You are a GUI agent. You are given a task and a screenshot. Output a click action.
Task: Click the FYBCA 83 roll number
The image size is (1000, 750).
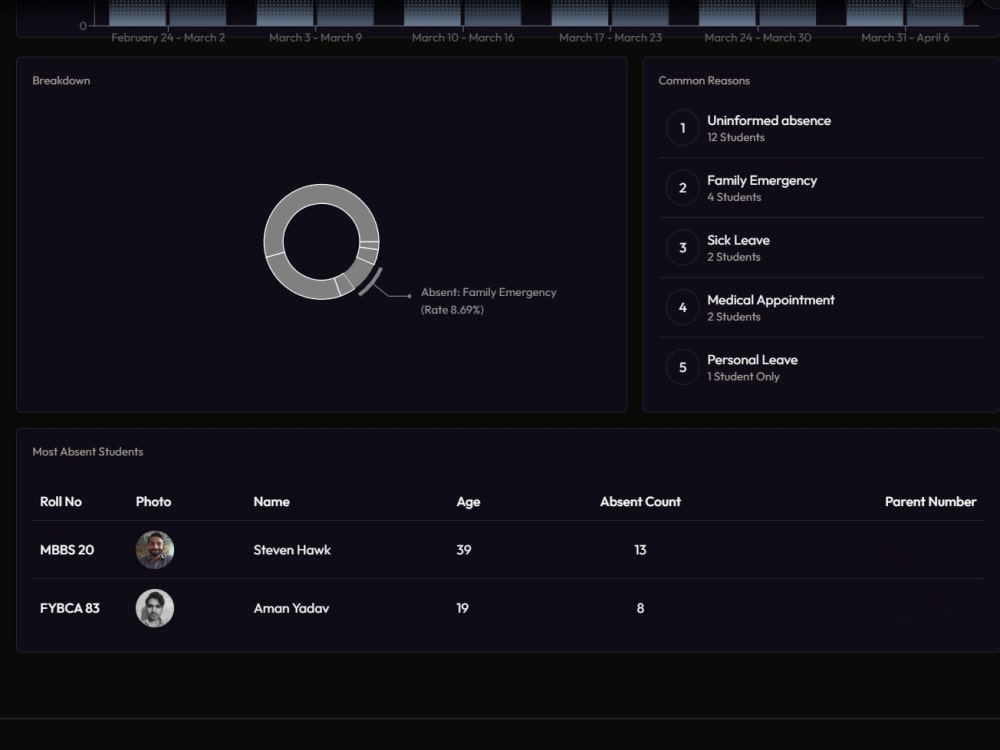click(x=70, y=608)
